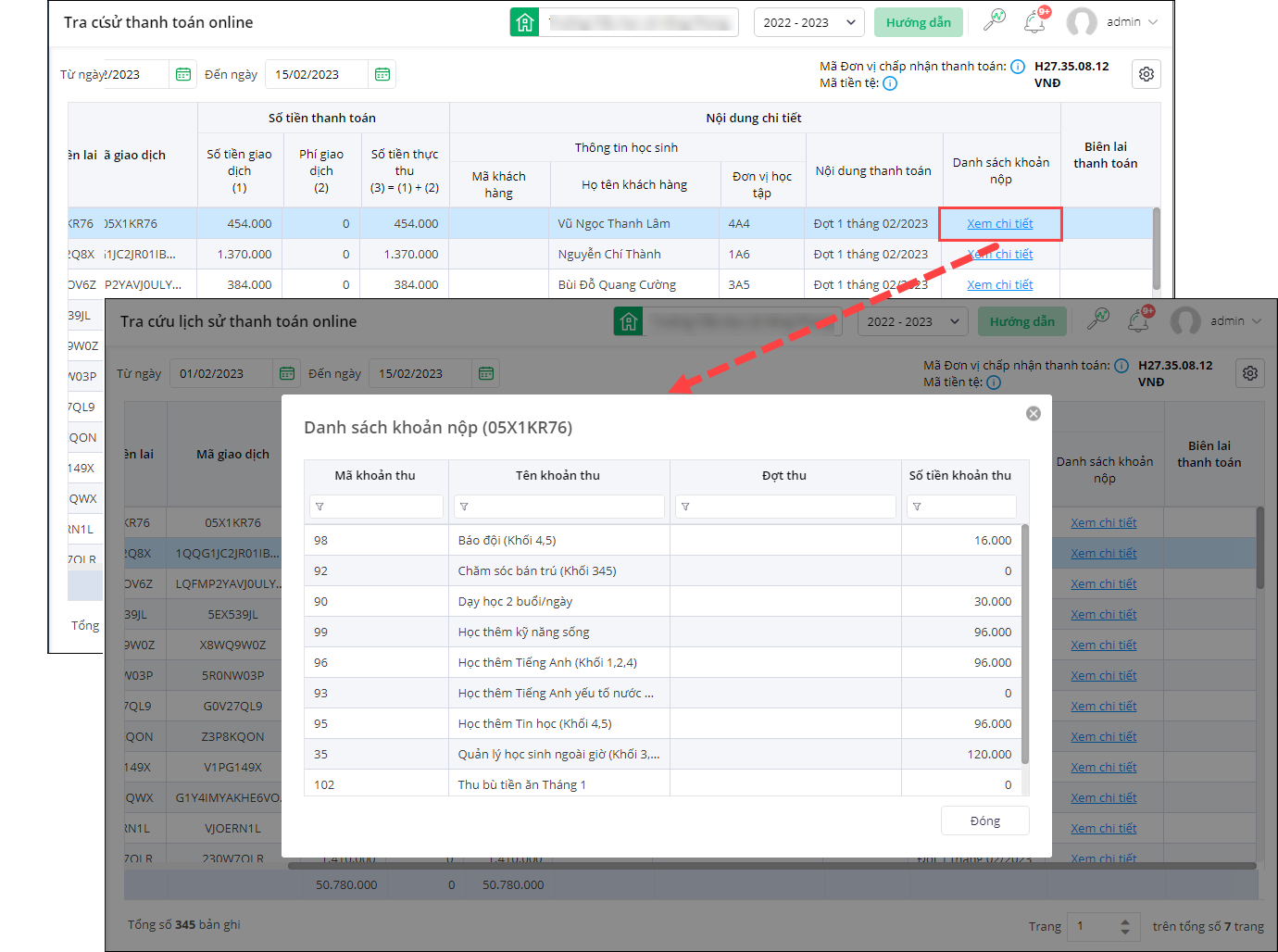Click the dialog list's vertical scrollbar
The image size is (1278, 952).
[x=1025, y=645]
